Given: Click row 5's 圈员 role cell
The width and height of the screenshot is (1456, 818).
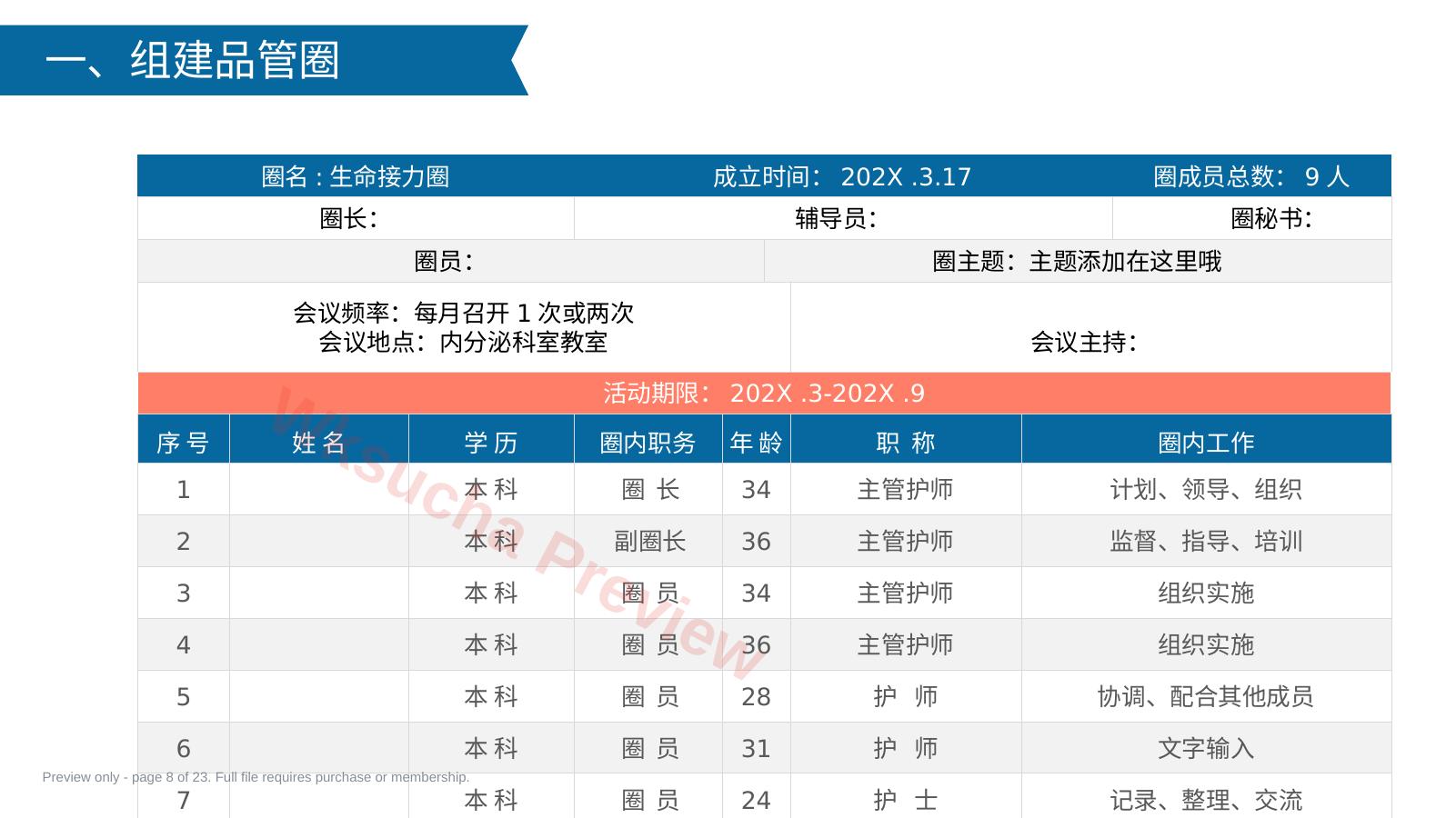Looking at the screenshot, I should [648, 696].
